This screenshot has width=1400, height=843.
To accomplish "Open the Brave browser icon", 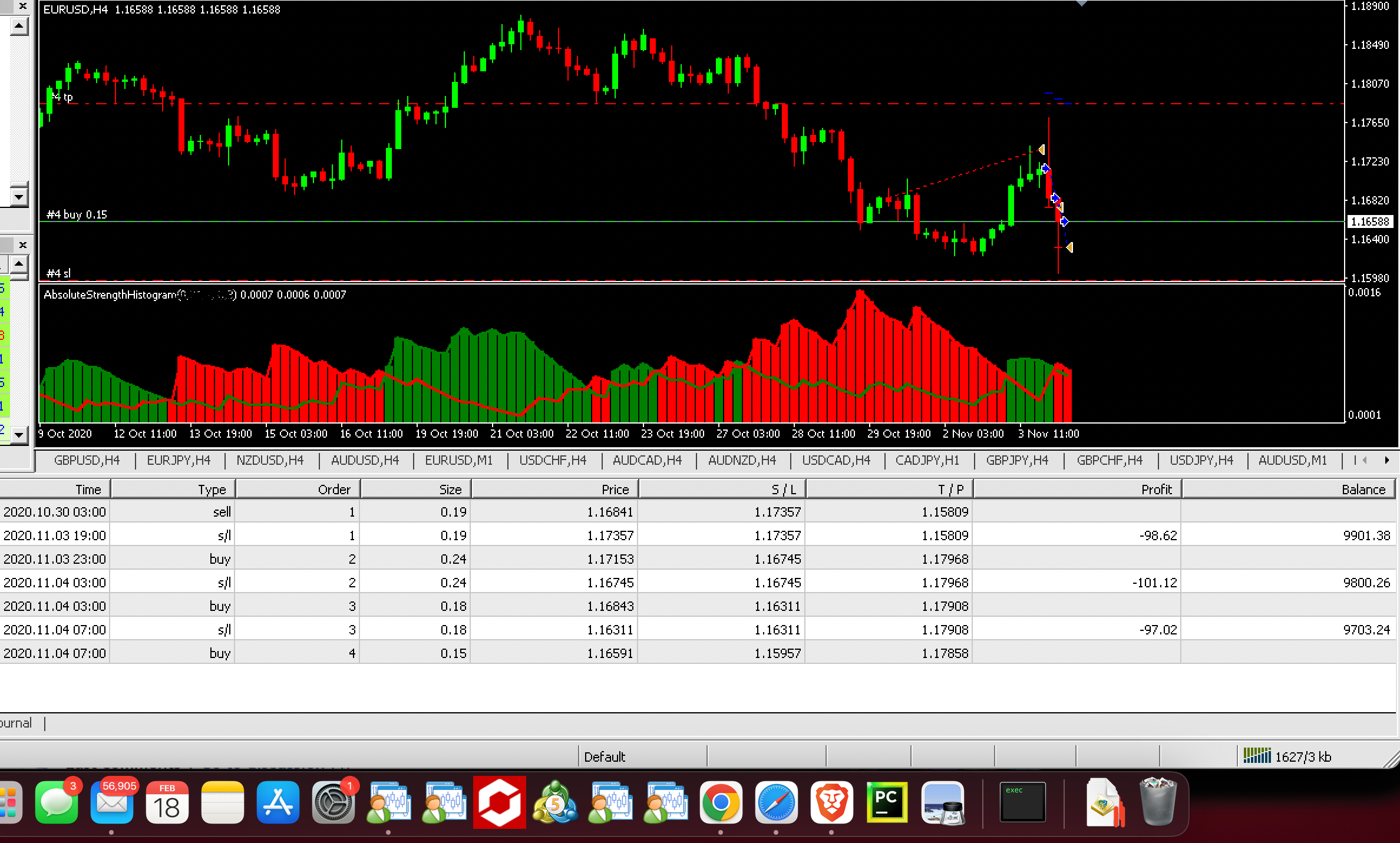I will pos(832,803).
